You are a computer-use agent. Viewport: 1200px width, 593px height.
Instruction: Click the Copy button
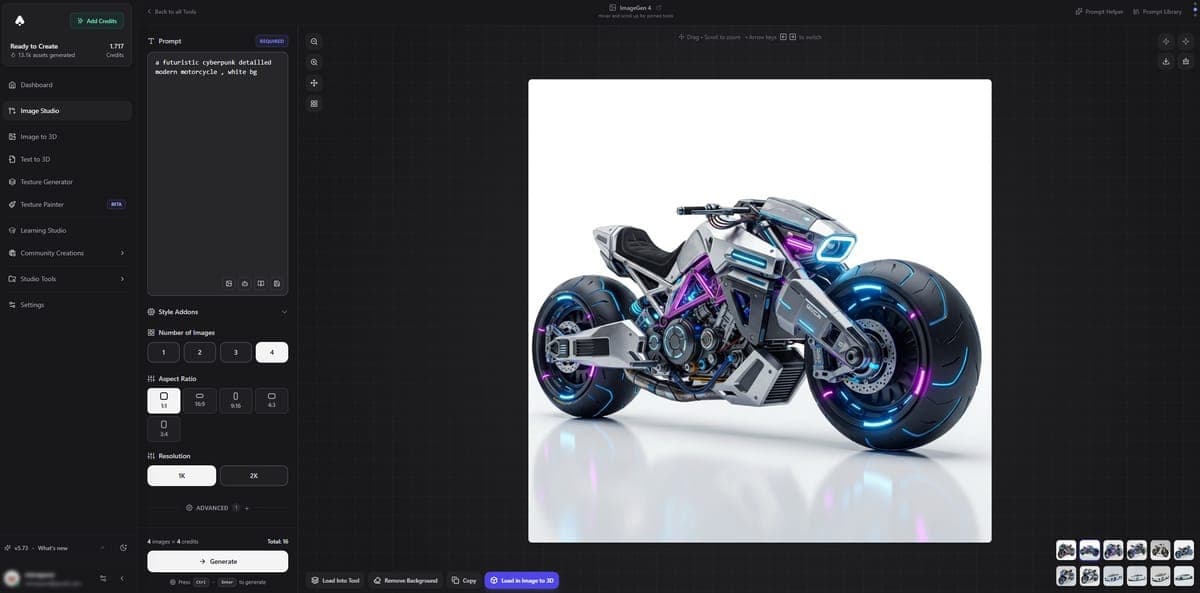click(x=463, y=580)
